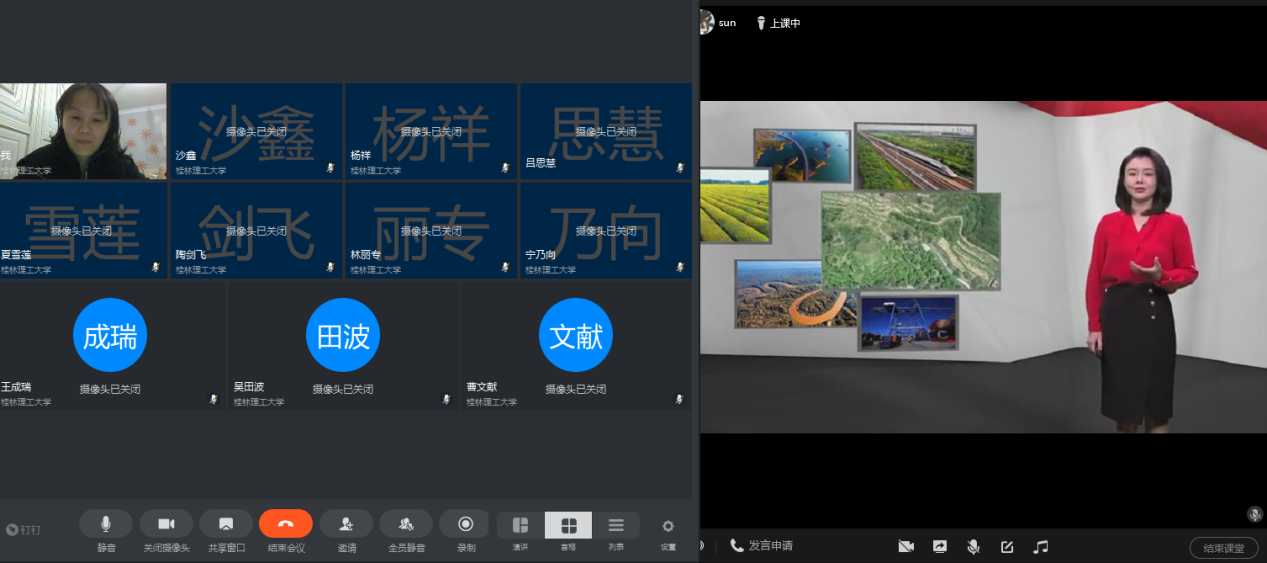1267x563 pixels.
Task: Click the music note icon
Action: (x=1041, y=546)
